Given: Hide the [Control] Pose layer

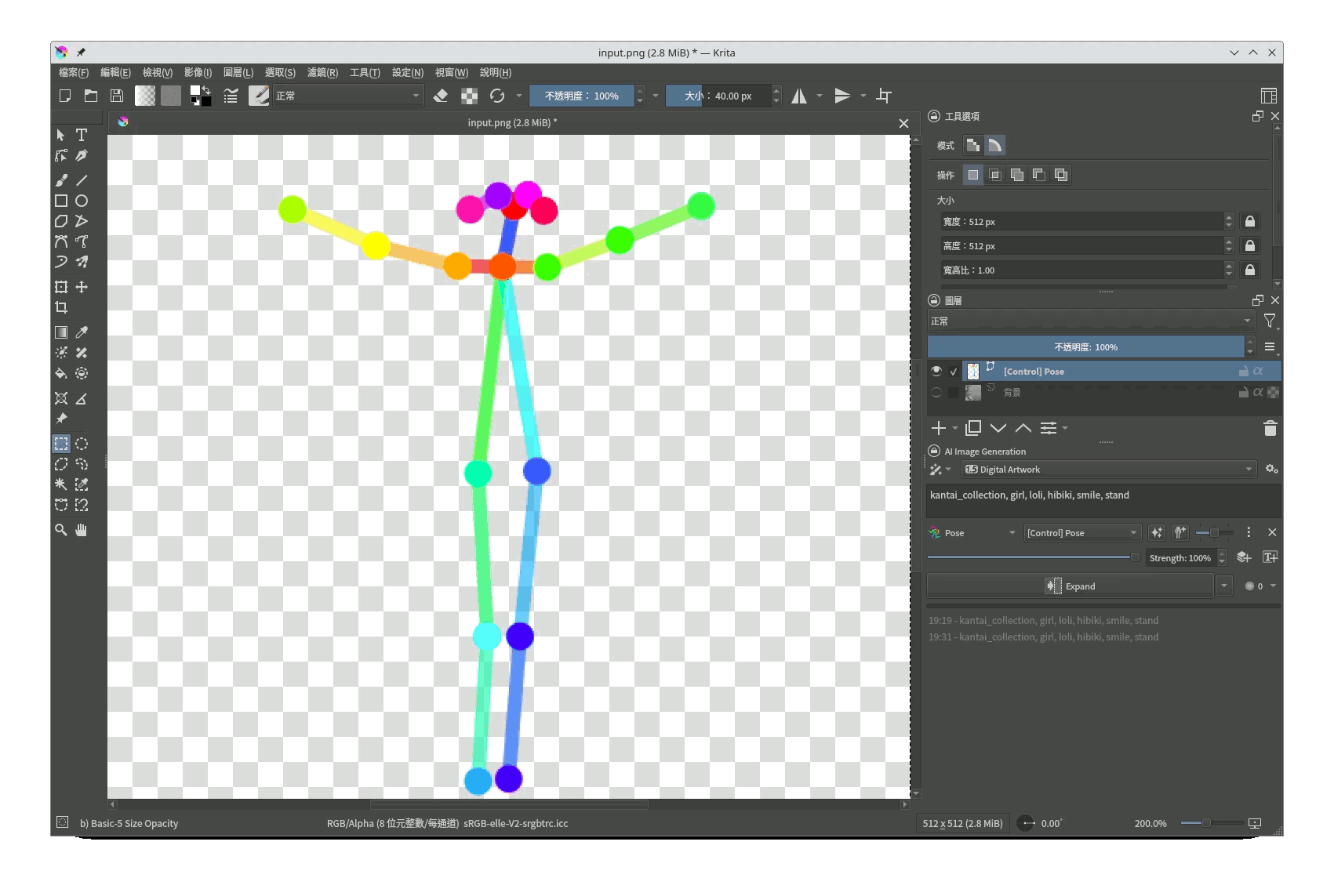Looking at the screenshot, I should point(936,371).
